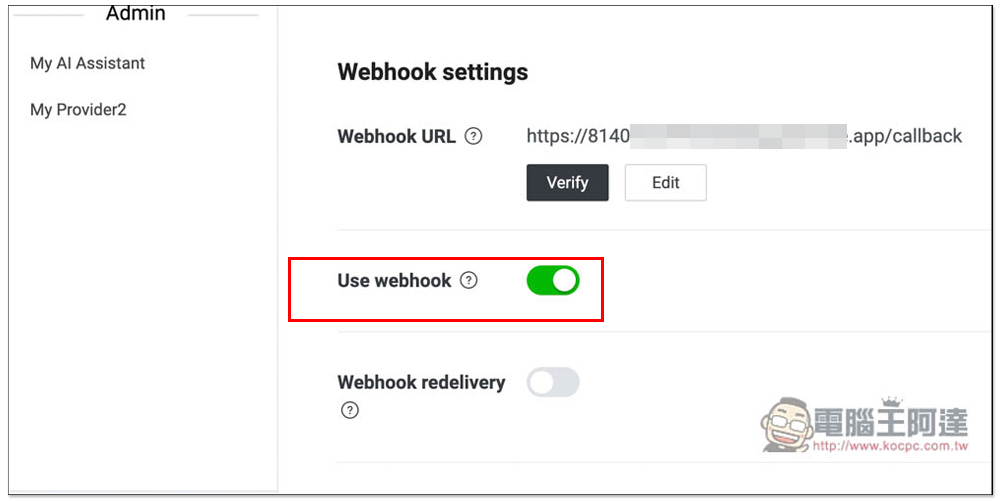This screenshot has height=501, width=1000.
Task: Click the Webhook URL label text
Action: point(396,137)
